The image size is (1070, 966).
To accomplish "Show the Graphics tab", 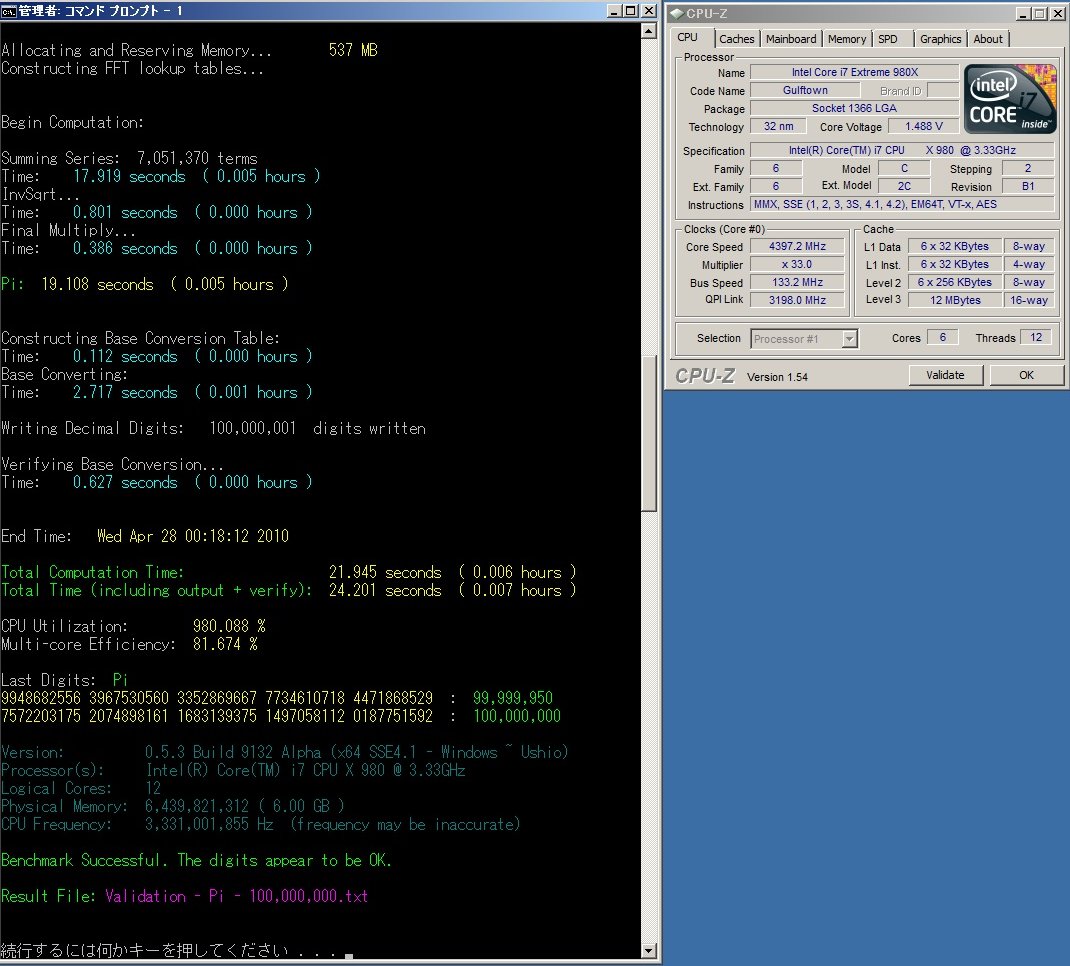I will [940, 39].
